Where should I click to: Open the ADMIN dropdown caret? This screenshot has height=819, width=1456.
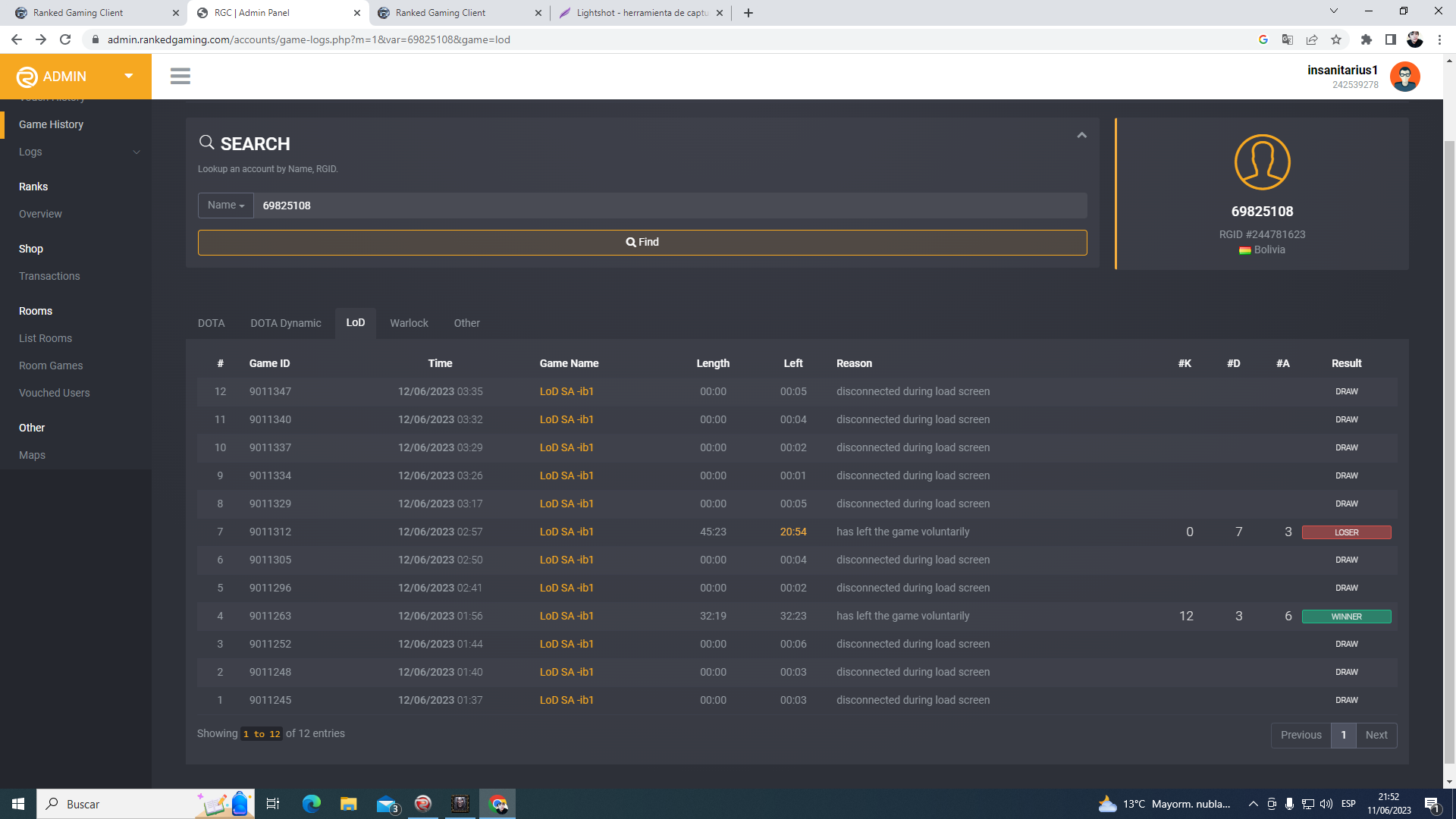(129, 76)
